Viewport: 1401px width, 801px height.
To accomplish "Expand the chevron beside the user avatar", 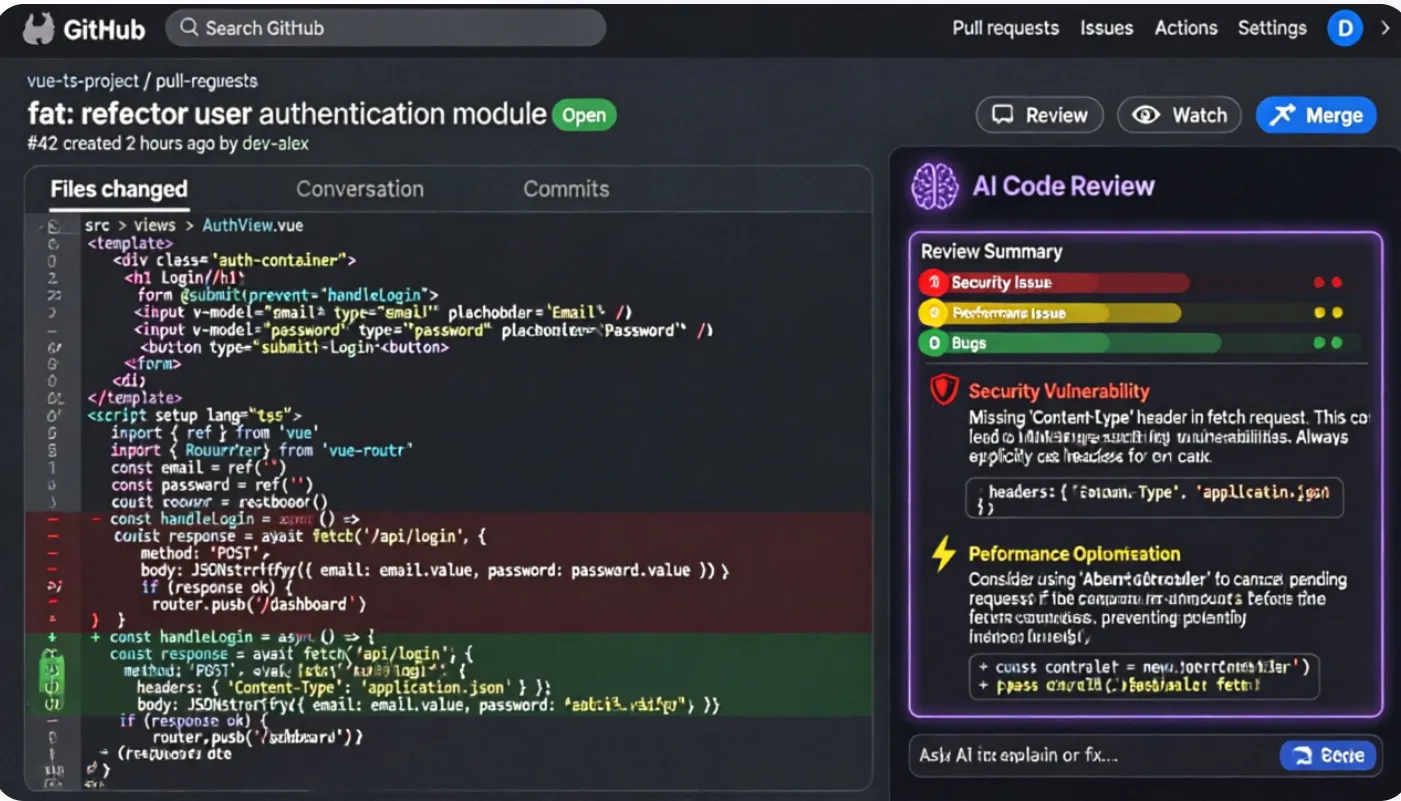I will click(x=1385, y=28).
